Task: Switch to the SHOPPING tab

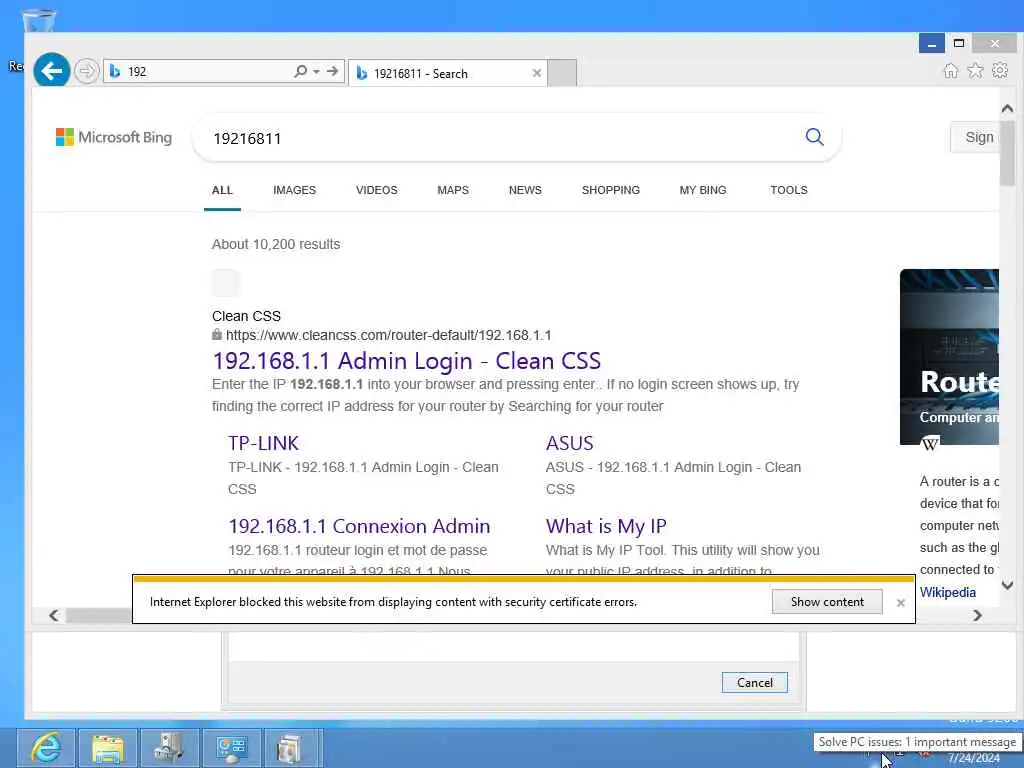Action: coord(611,190)
